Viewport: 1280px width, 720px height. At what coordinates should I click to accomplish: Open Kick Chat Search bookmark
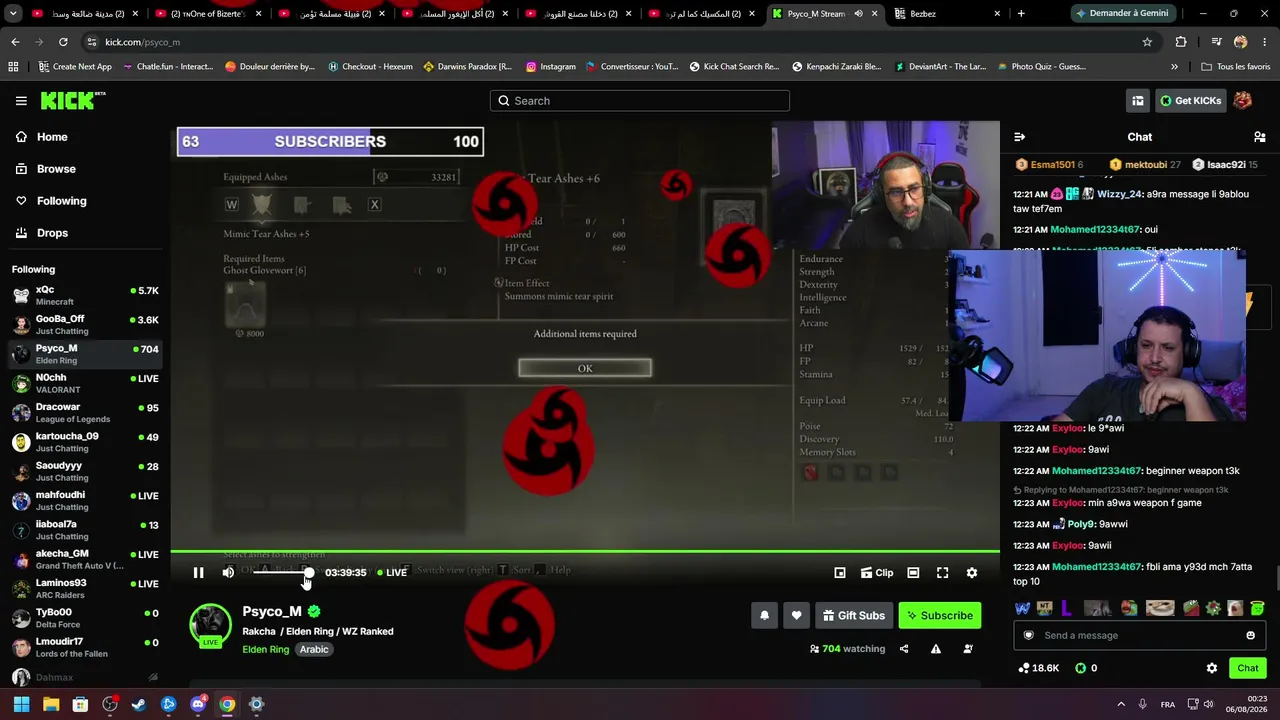pyautogui.click(x=733, y=67)
